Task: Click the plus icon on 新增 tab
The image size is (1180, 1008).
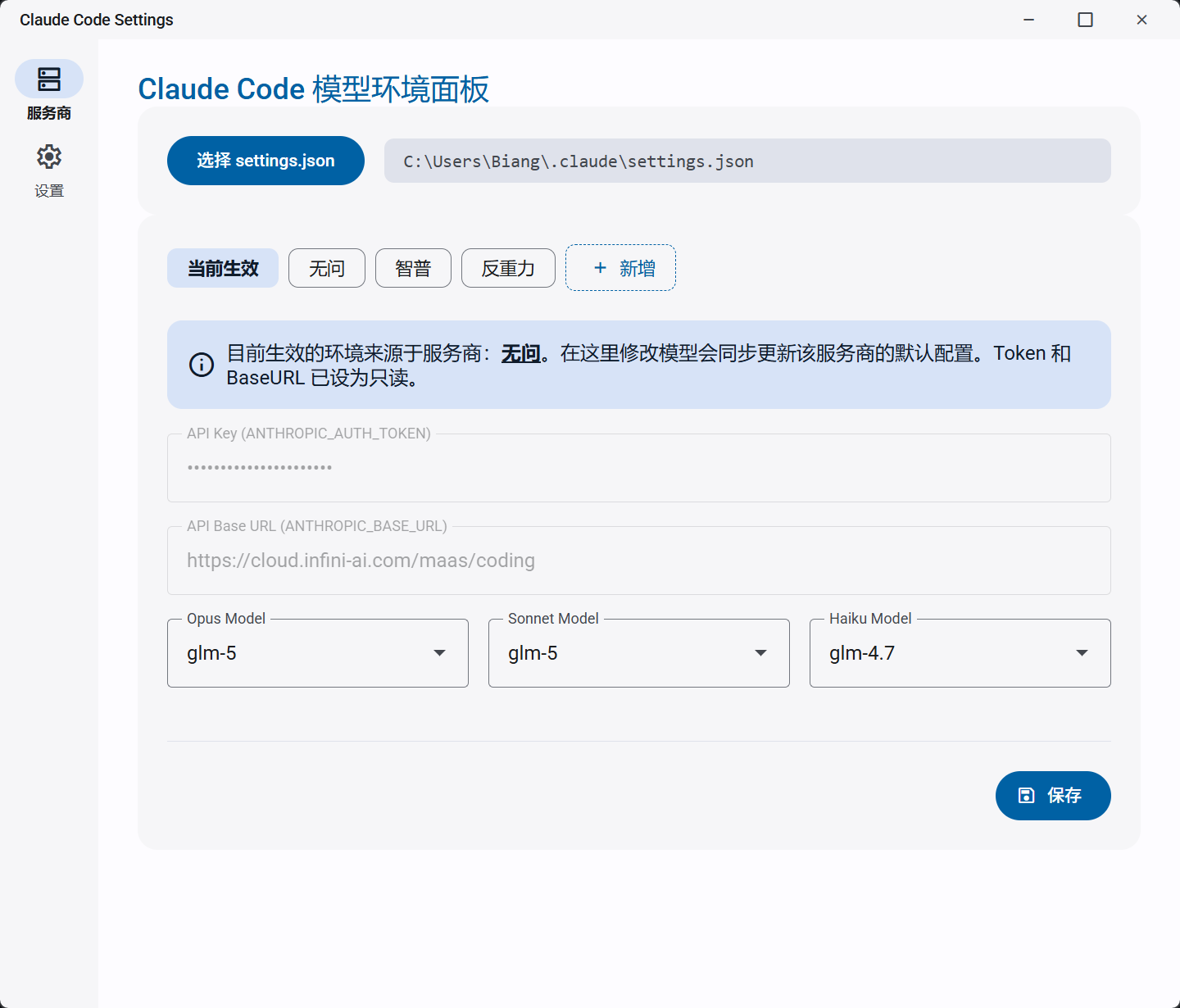Action: [x=600, y=268]
